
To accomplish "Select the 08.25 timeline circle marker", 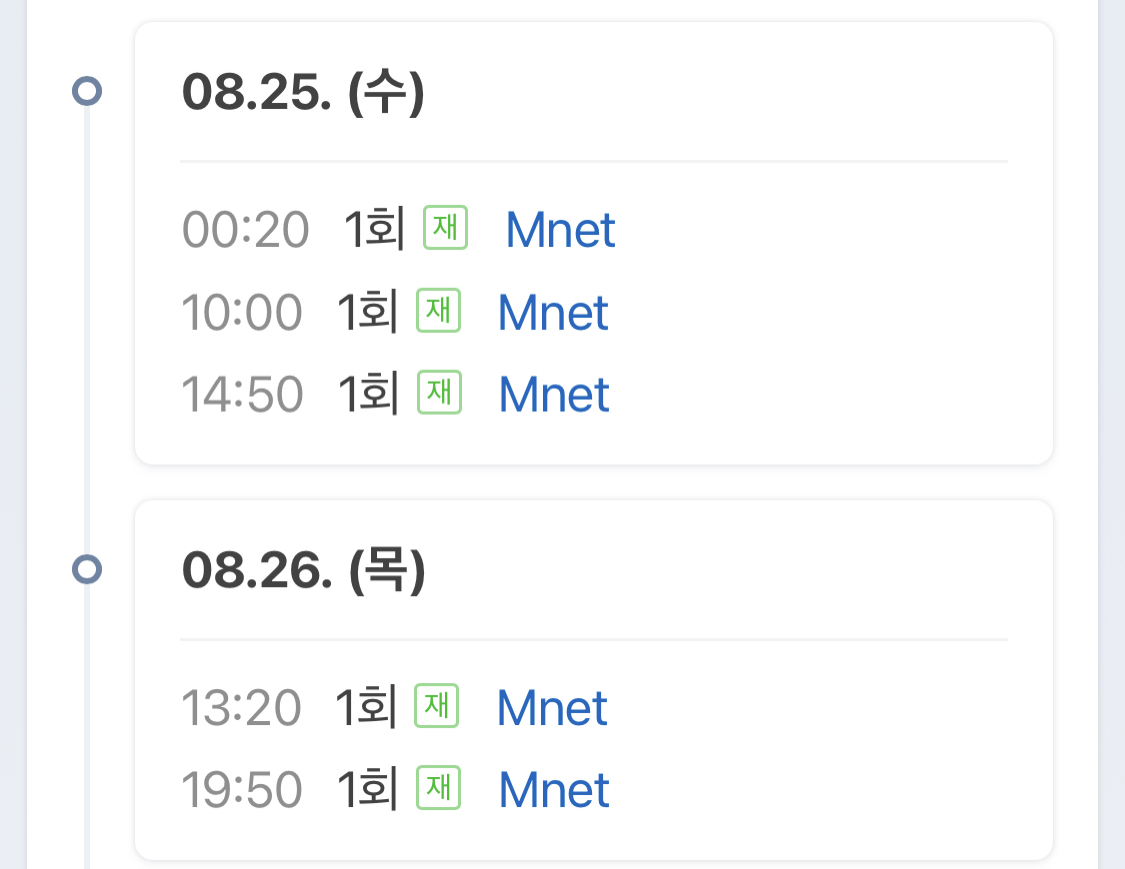I will pos(88,93).
